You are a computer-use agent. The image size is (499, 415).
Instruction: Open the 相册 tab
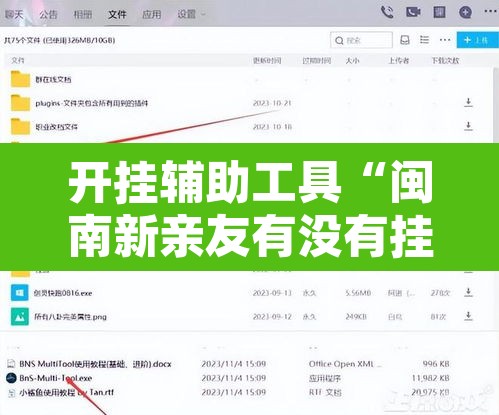tap(83, 14)
